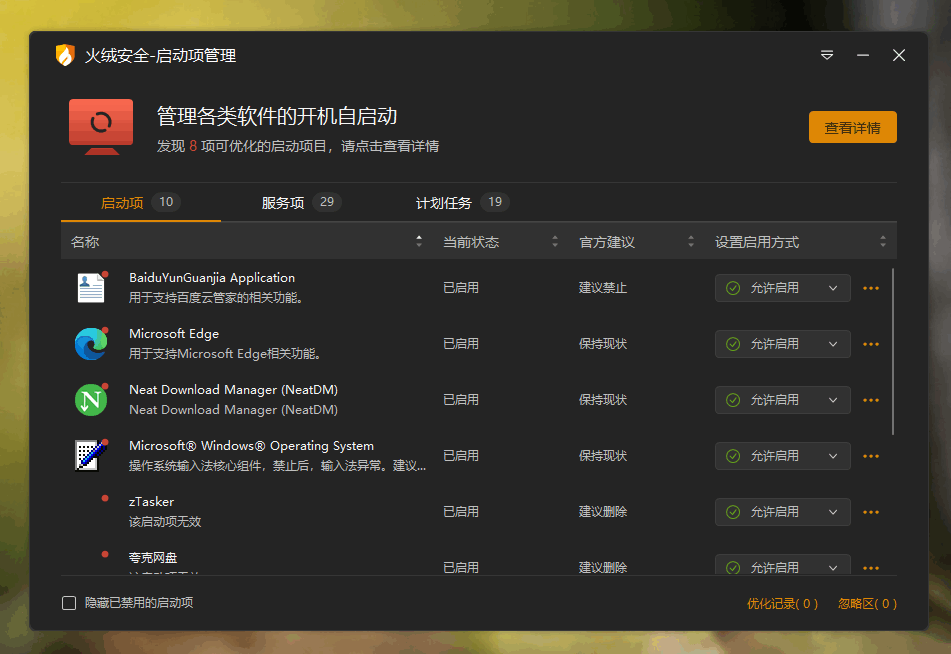The width and height of the screenshot is (951, 654).
Task: Open the 忽略区 link
Action: click(867, 604)
